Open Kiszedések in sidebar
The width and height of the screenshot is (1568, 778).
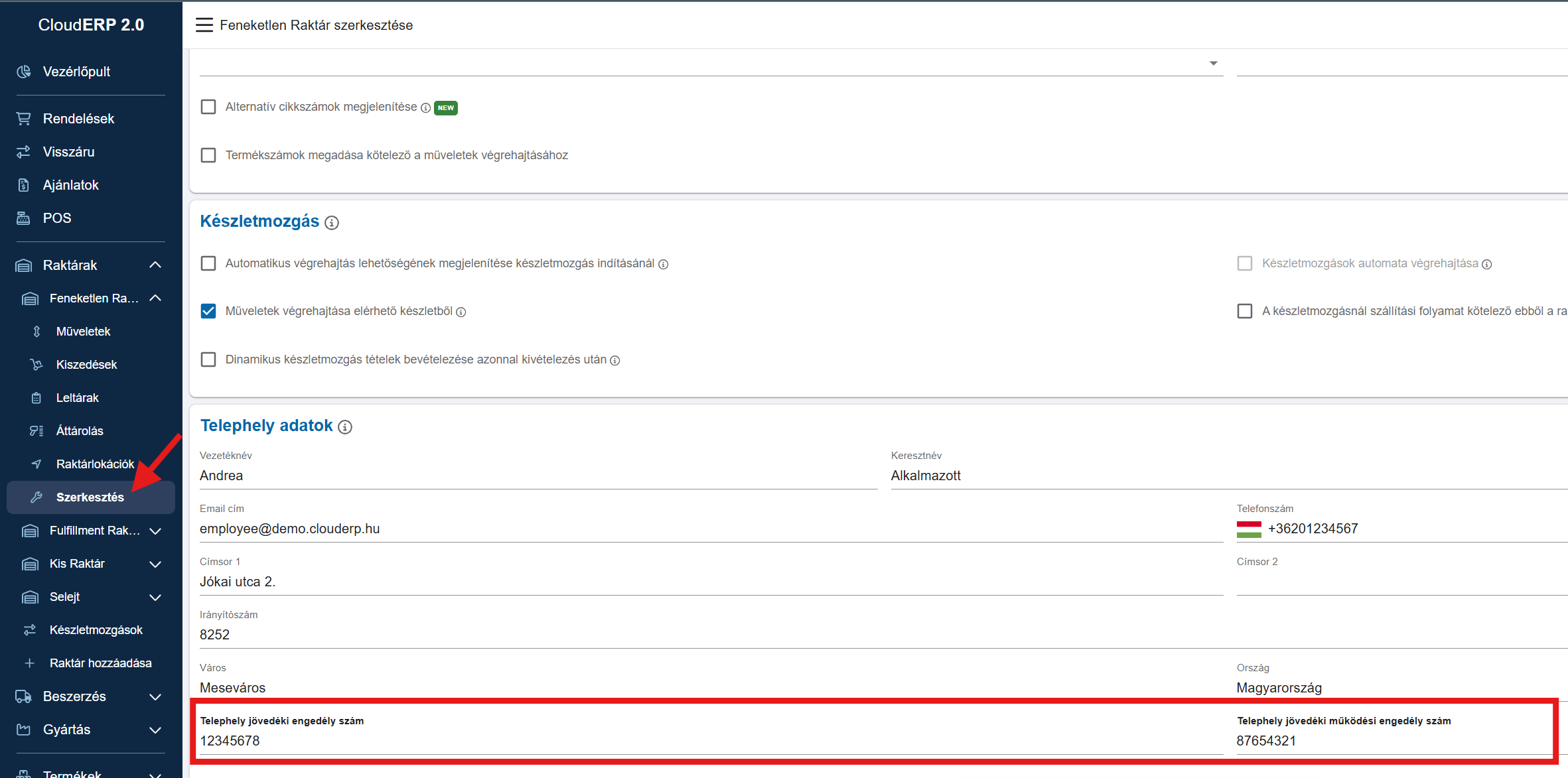click(86, 365)
